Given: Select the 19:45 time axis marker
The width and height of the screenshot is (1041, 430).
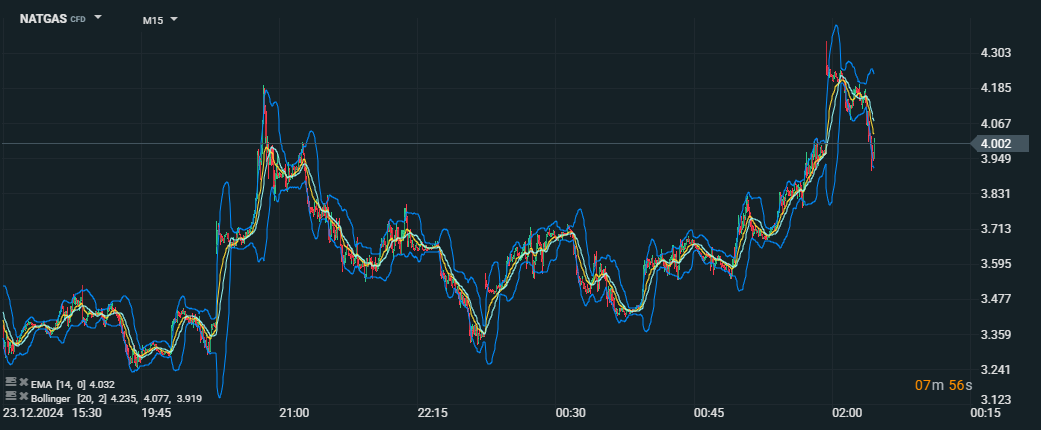Looking at the screenshot, I should (x=156, y=412).
